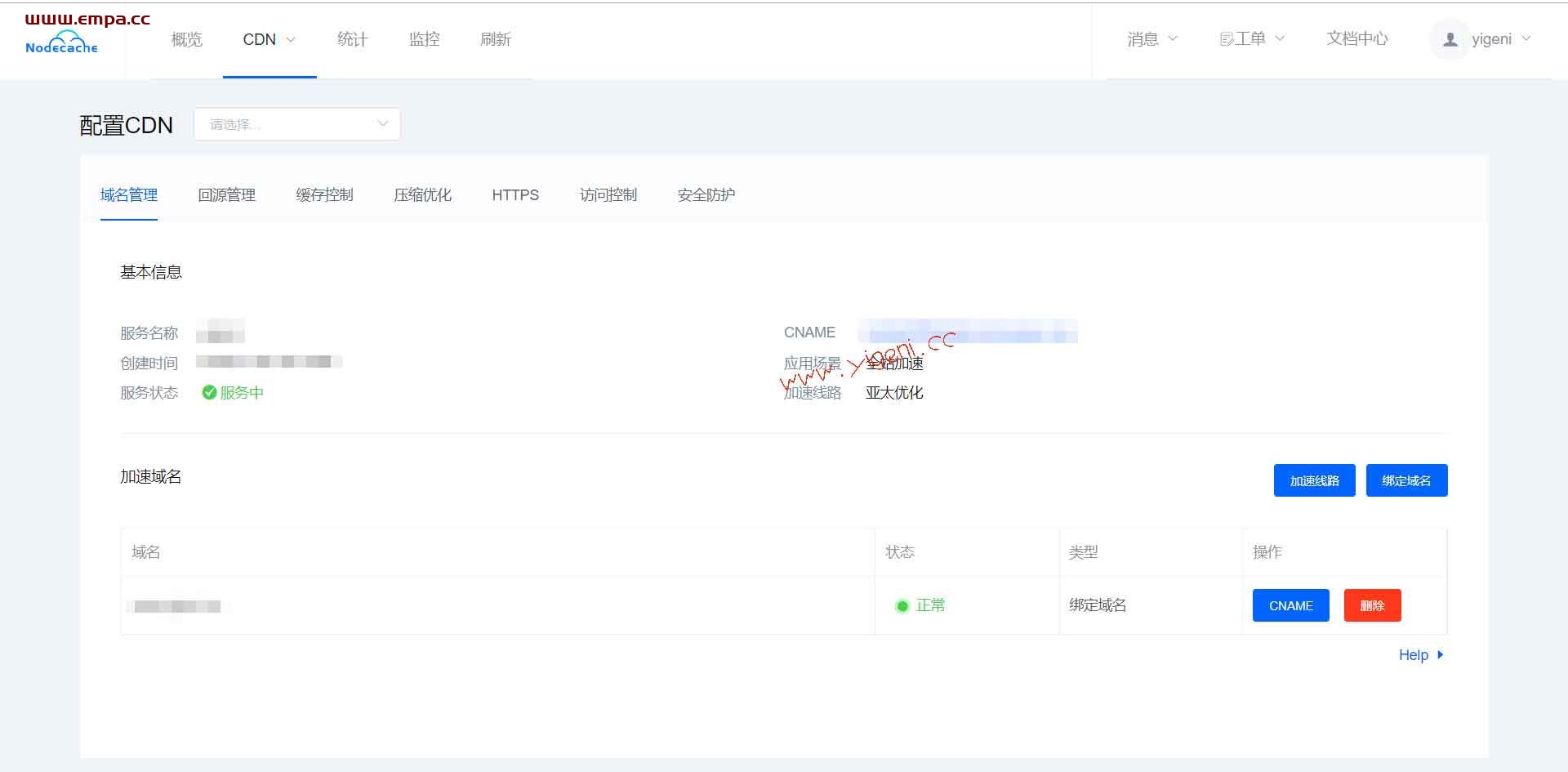Screen dimensions: 1568x772
Task: Open 文档中心 documentation center
Action: click(1357, 38)
